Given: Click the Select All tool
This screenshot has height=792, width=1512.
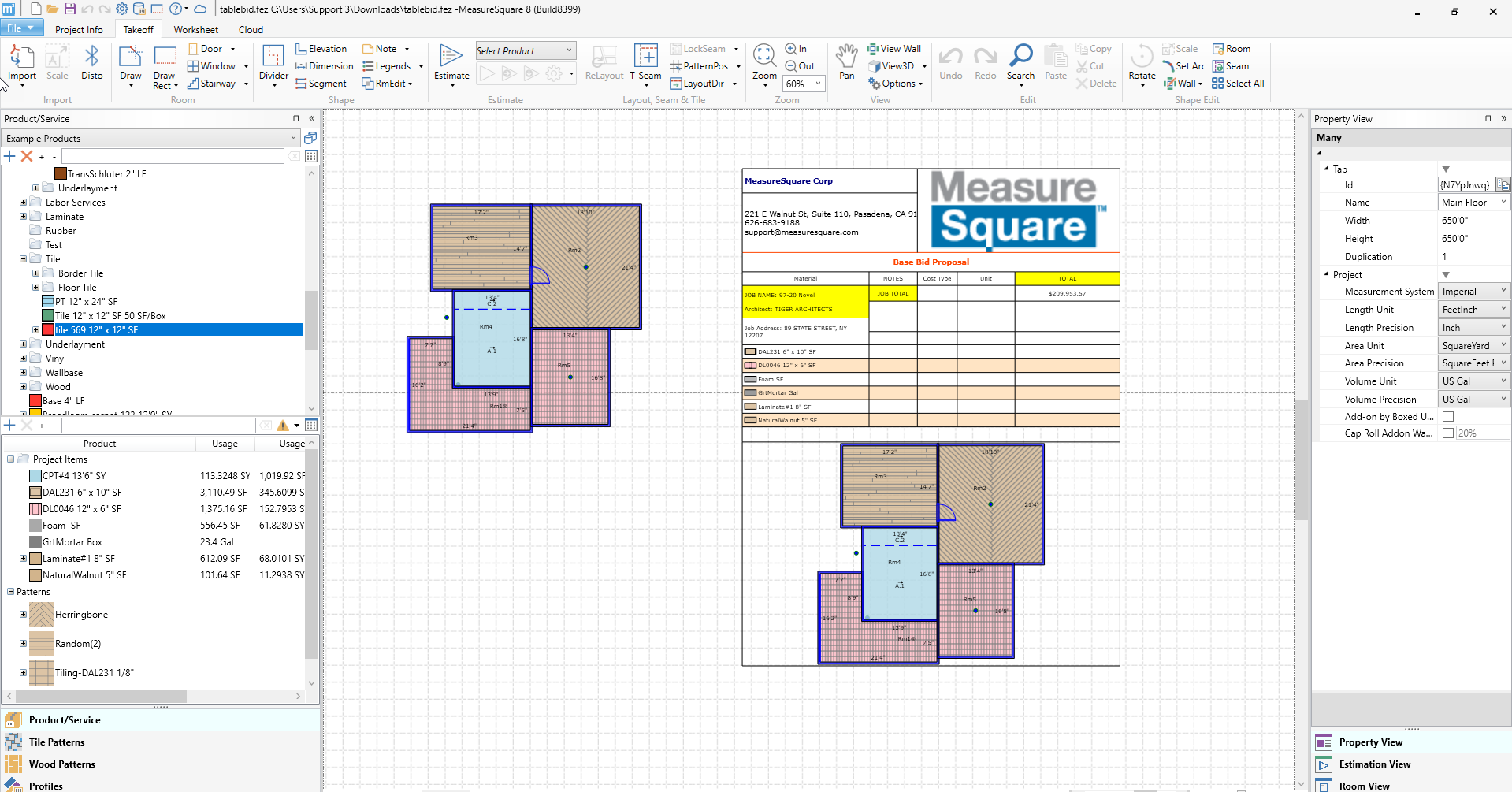Looking at the screenshot, I should click(x=1238, y=84).
